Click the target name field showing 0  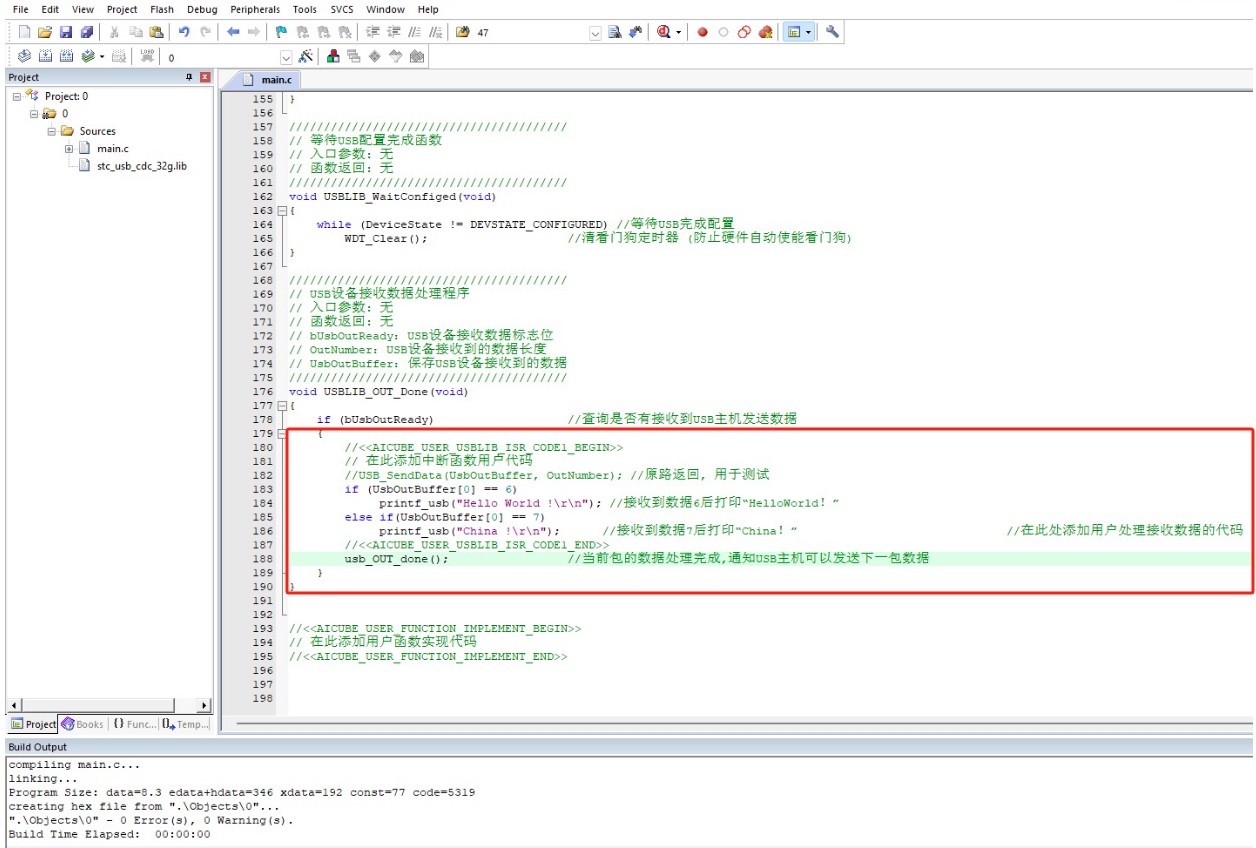click(221, 58)
